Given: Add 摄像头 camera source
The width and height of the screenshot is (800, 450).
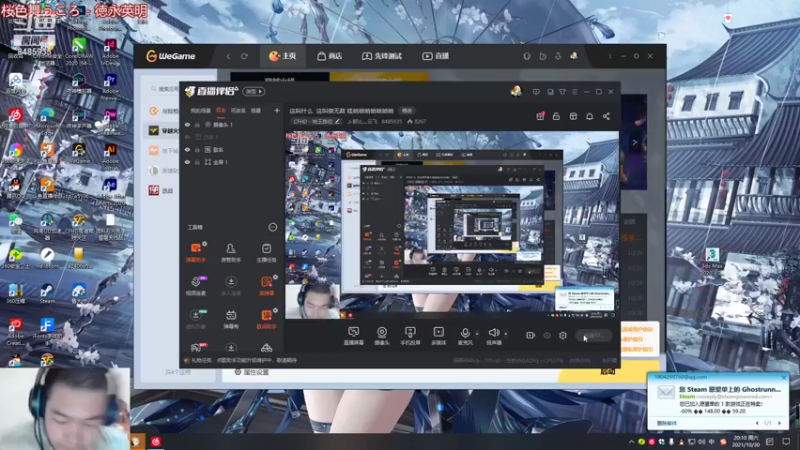Looking at the screenshot, I should click(x=382, y=336).
